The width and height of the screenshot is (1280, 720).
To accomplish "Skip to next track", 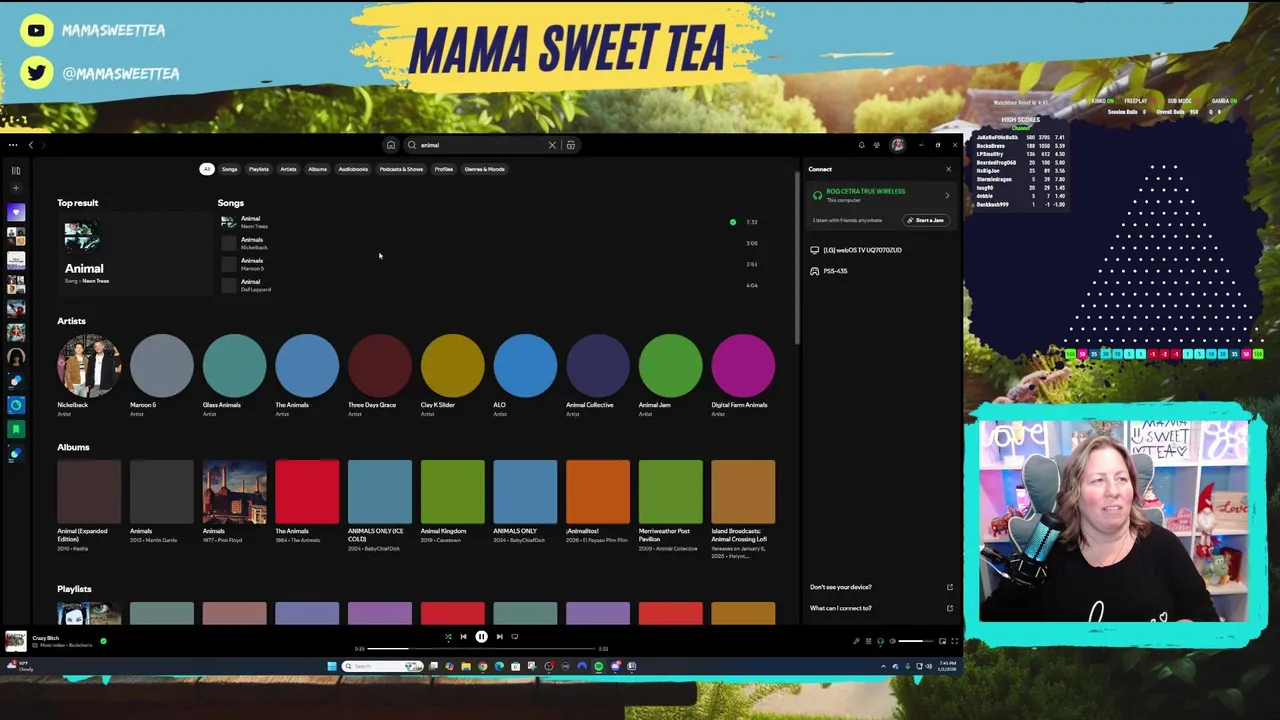I will (x=500, y=637).
